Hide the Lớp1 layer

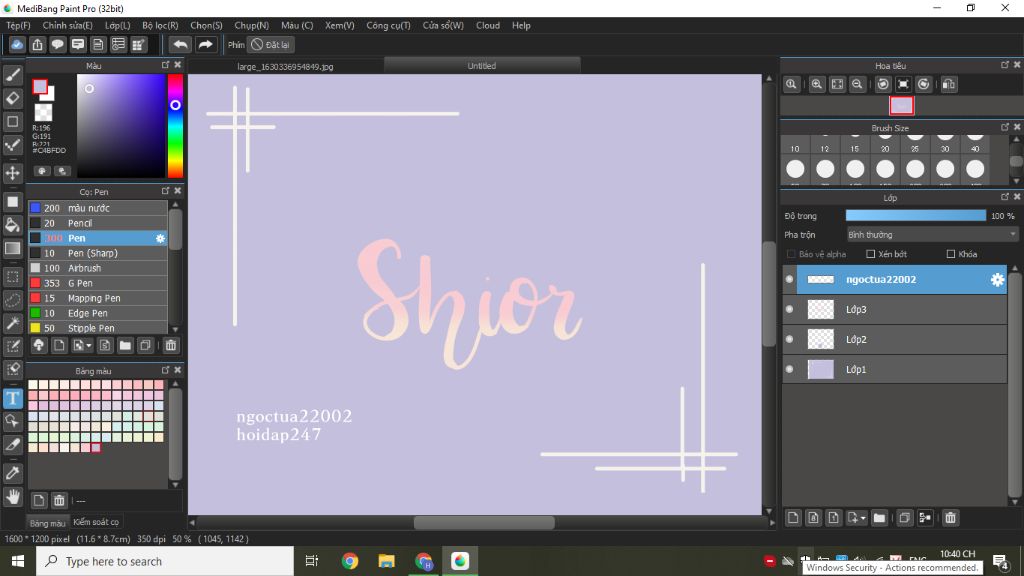(790, 370)
